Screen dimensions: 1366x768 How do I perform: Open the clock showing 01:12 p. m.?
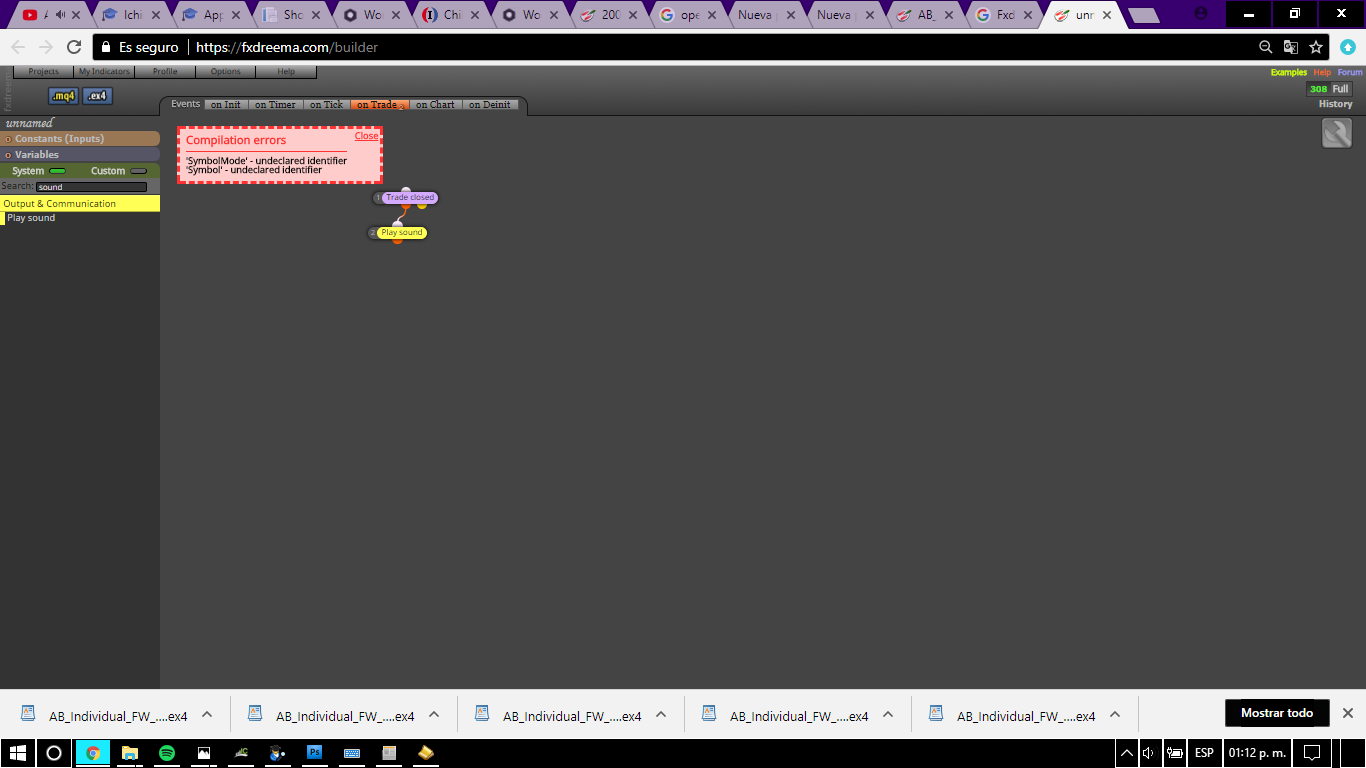[x=1257, y=753]
